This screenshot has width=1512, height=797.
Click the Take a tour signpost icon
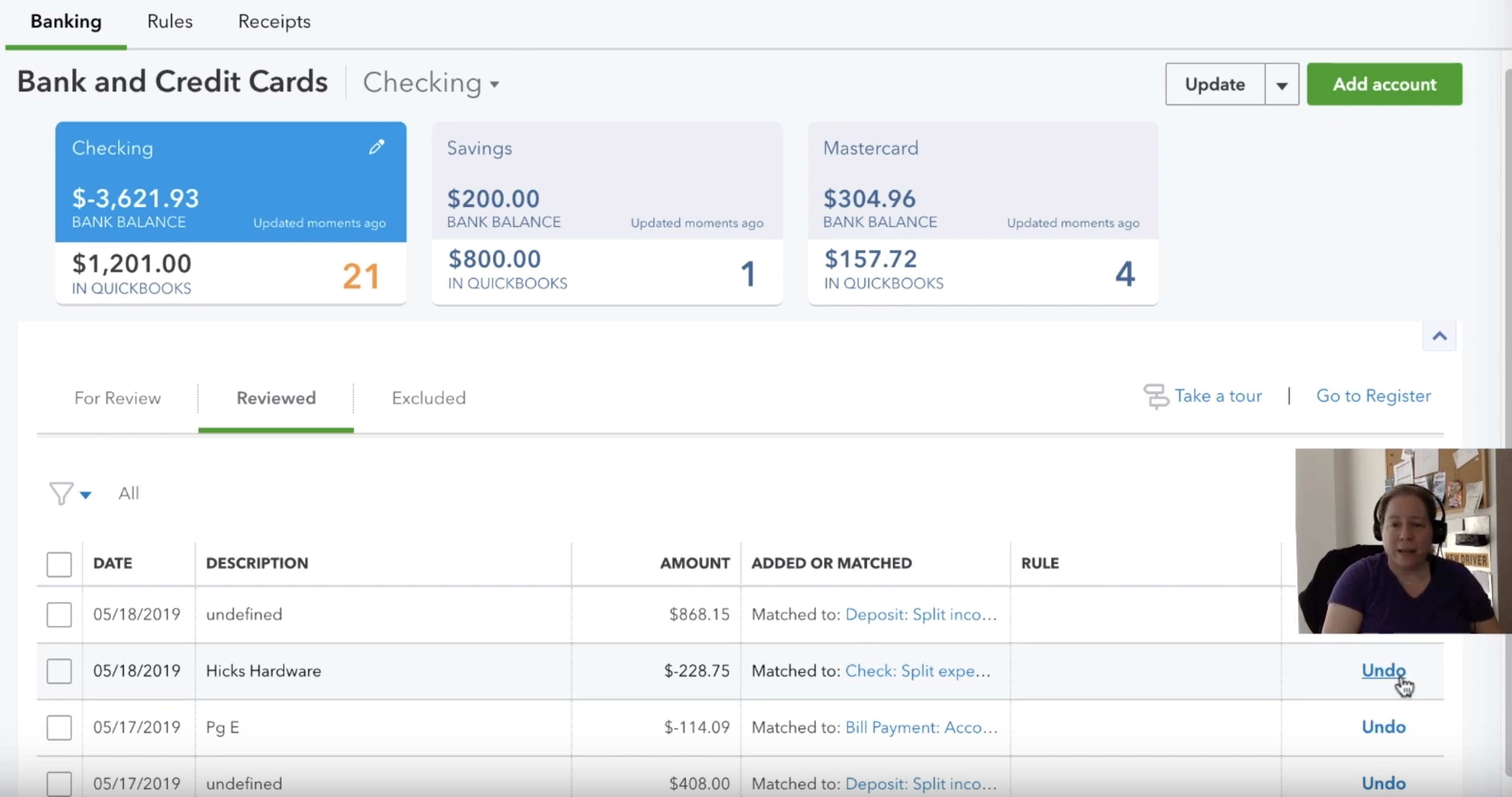[x=1156, y=397]
